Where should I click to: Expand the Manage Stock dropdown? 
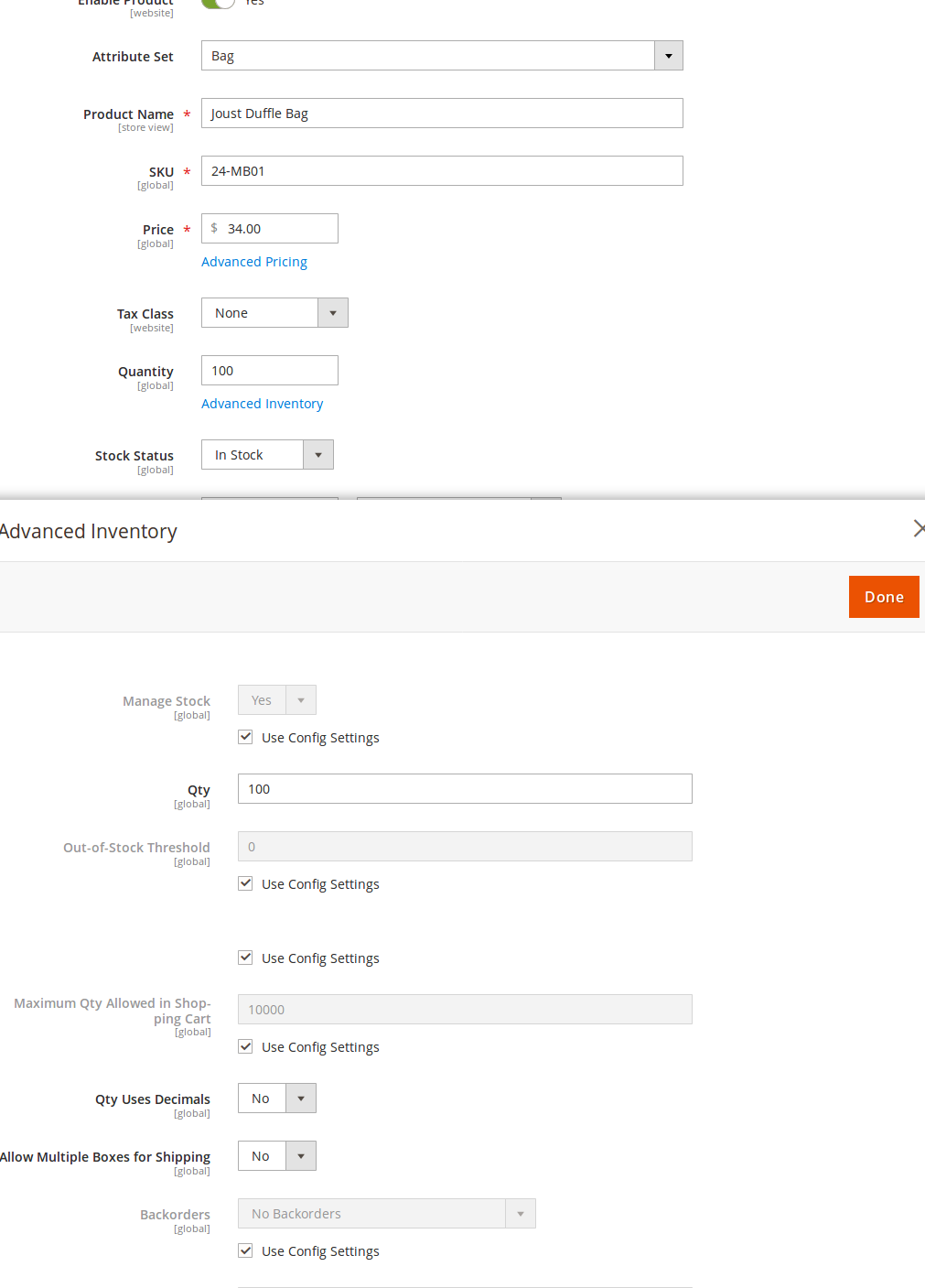301,699
